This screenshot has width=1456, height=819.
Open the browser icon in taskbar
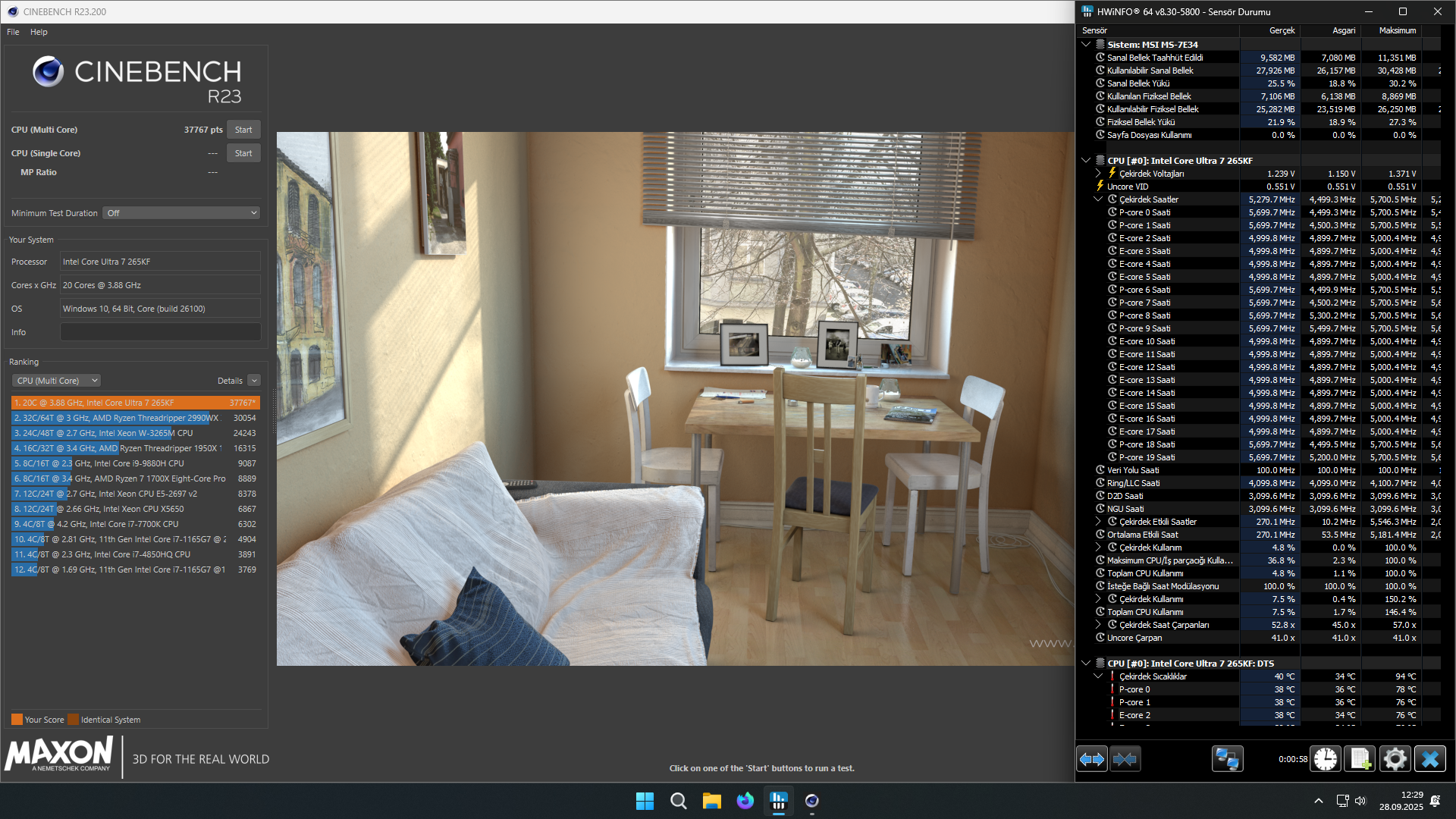(x=745, y=801)
